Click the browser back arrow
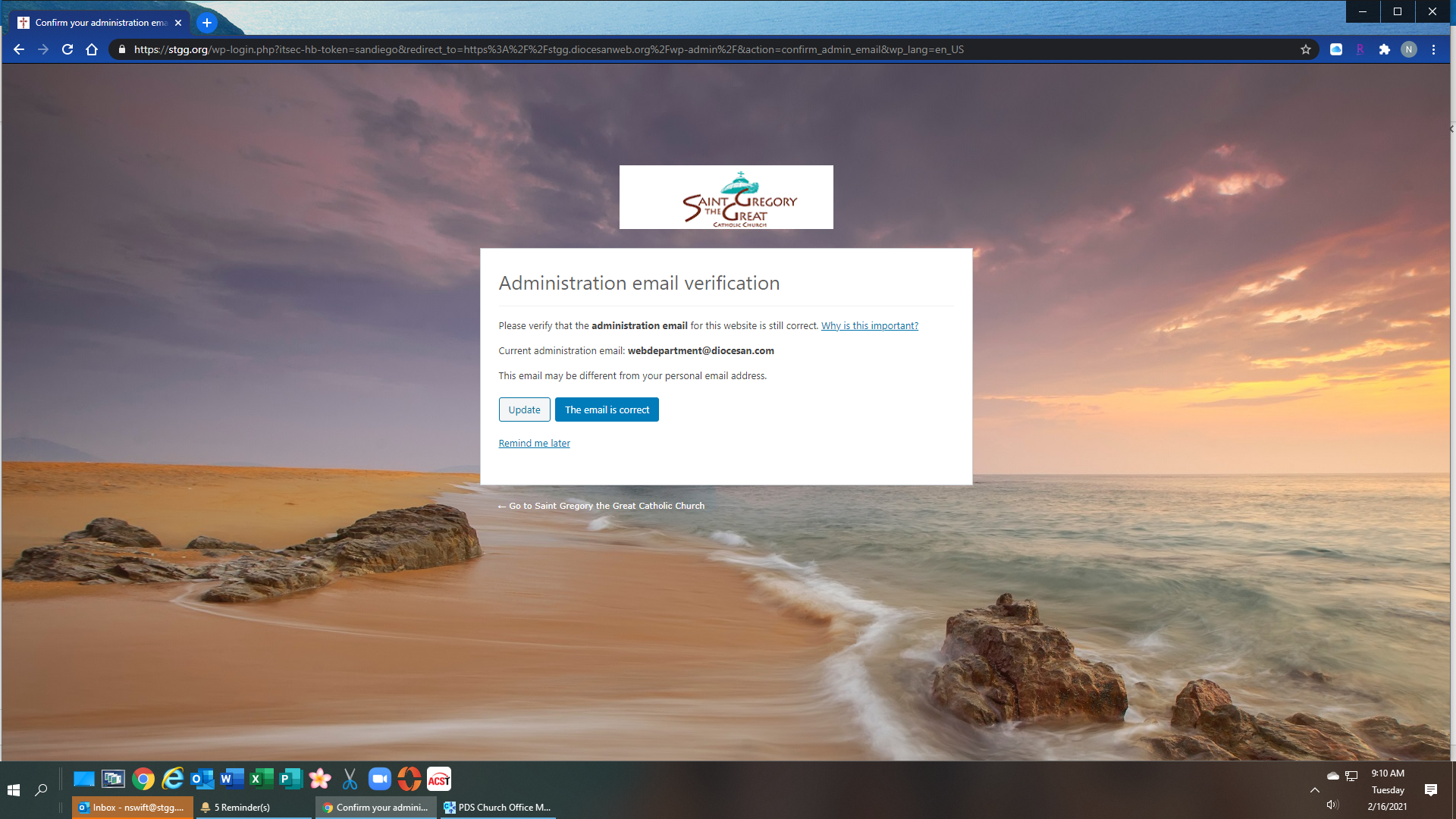Screen dimensions: 1456x819 tap(19, 49)
